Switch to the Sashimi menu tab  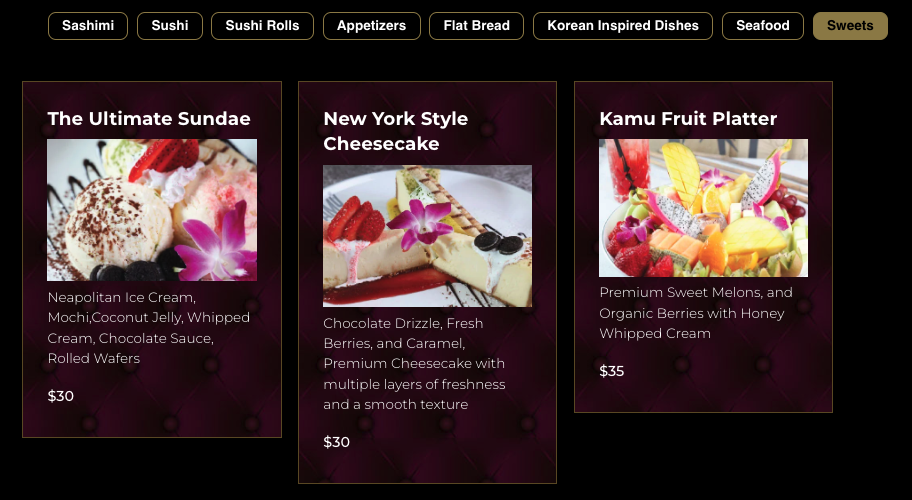tap(88, 26)
